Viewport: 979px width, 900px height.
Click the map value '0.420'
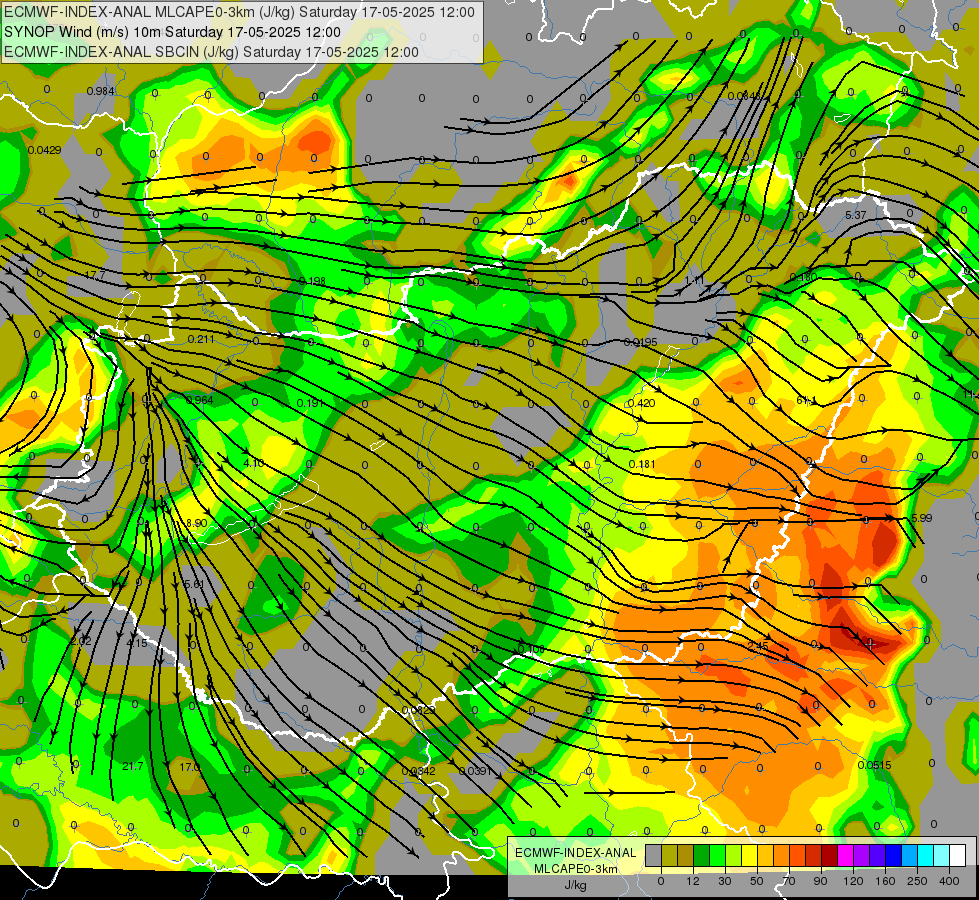(x=642, y=403)
